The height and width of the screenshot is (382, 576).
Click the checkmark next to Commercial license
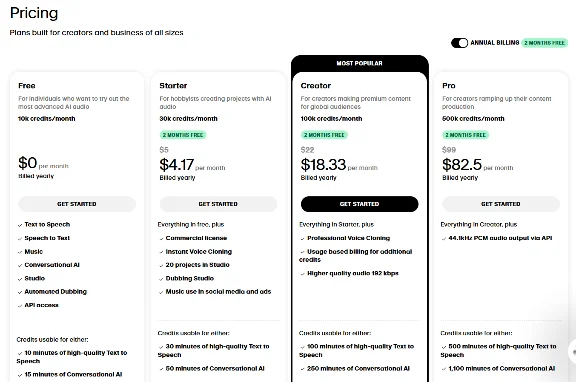point(161,239)
